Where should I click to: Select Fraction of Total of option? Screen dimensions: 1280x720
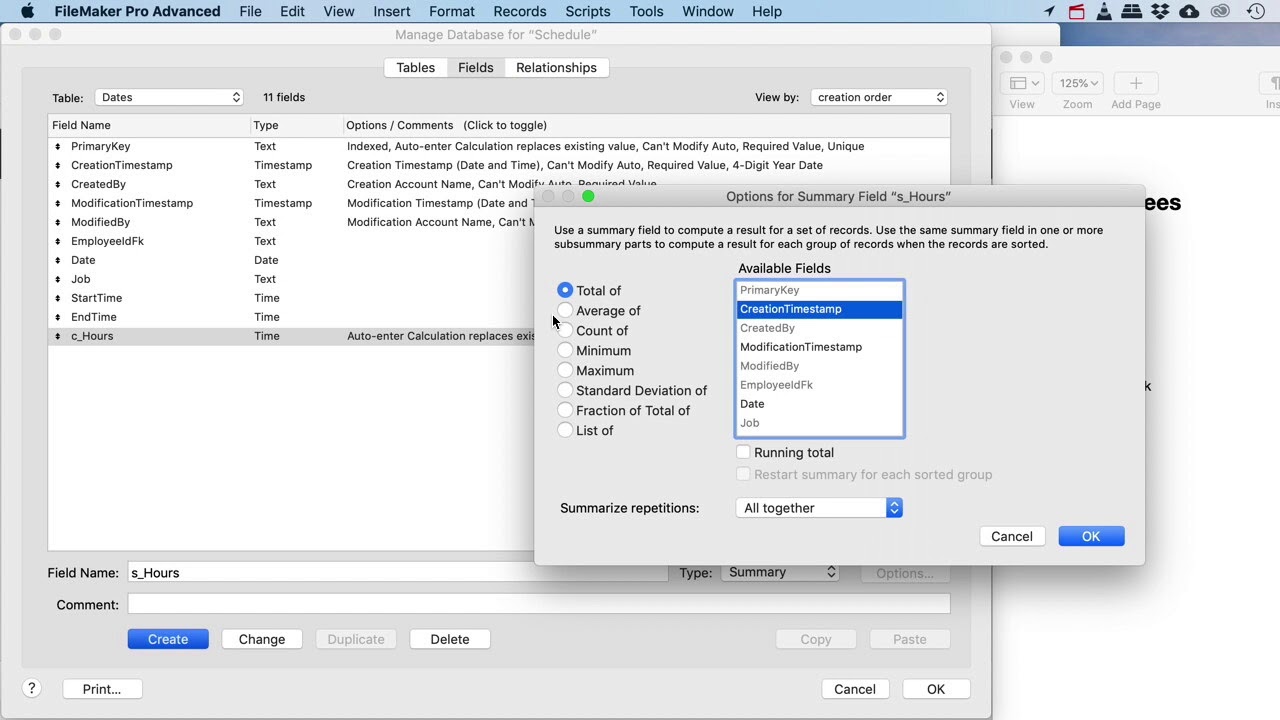pos(565,410)
